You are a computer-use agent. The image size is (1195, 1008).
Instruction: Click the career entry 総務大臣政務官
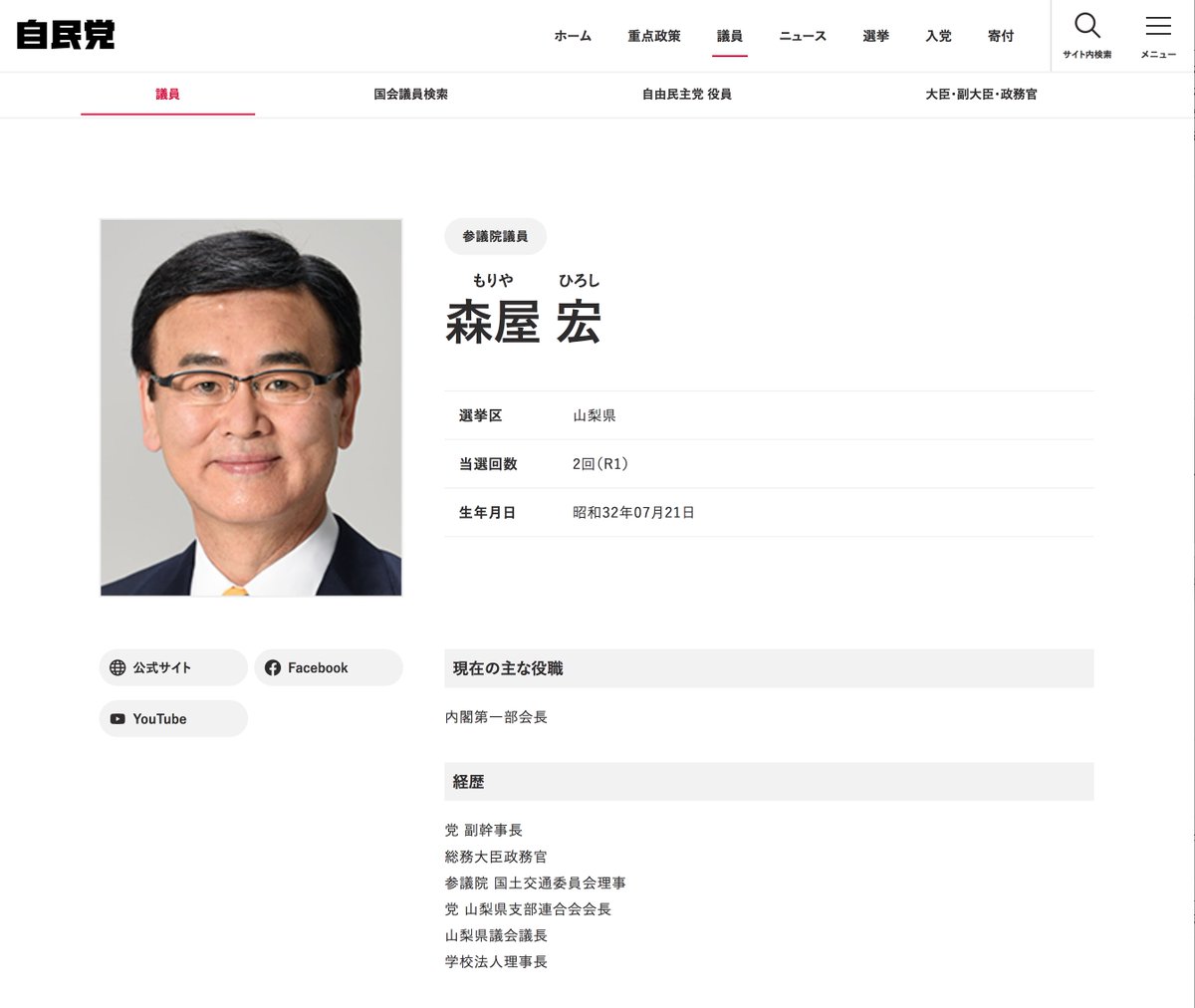click(x=496, y=857)
